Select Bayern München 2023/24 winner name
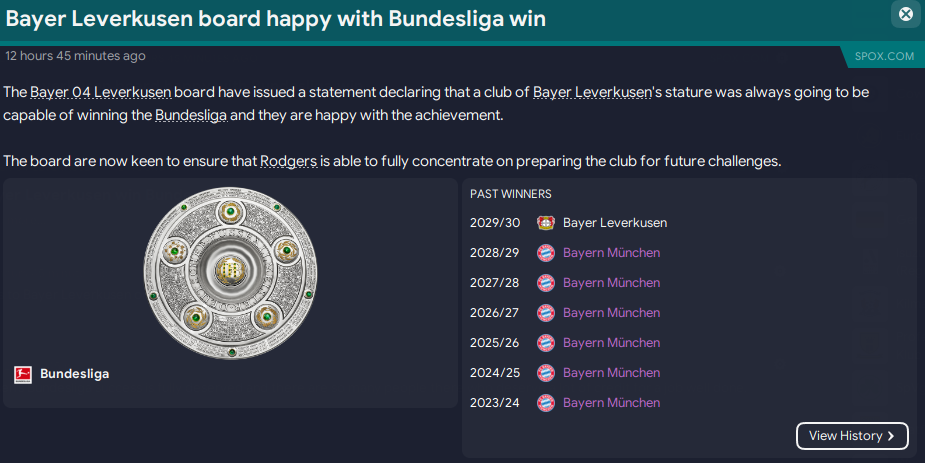The height and width of the screenshot is (463, 925). click(611, 403)
